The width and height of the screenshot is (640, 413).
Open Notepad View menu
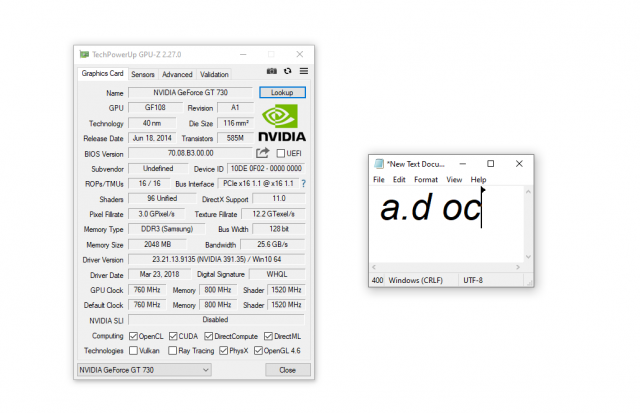click(x=454, y=180)
